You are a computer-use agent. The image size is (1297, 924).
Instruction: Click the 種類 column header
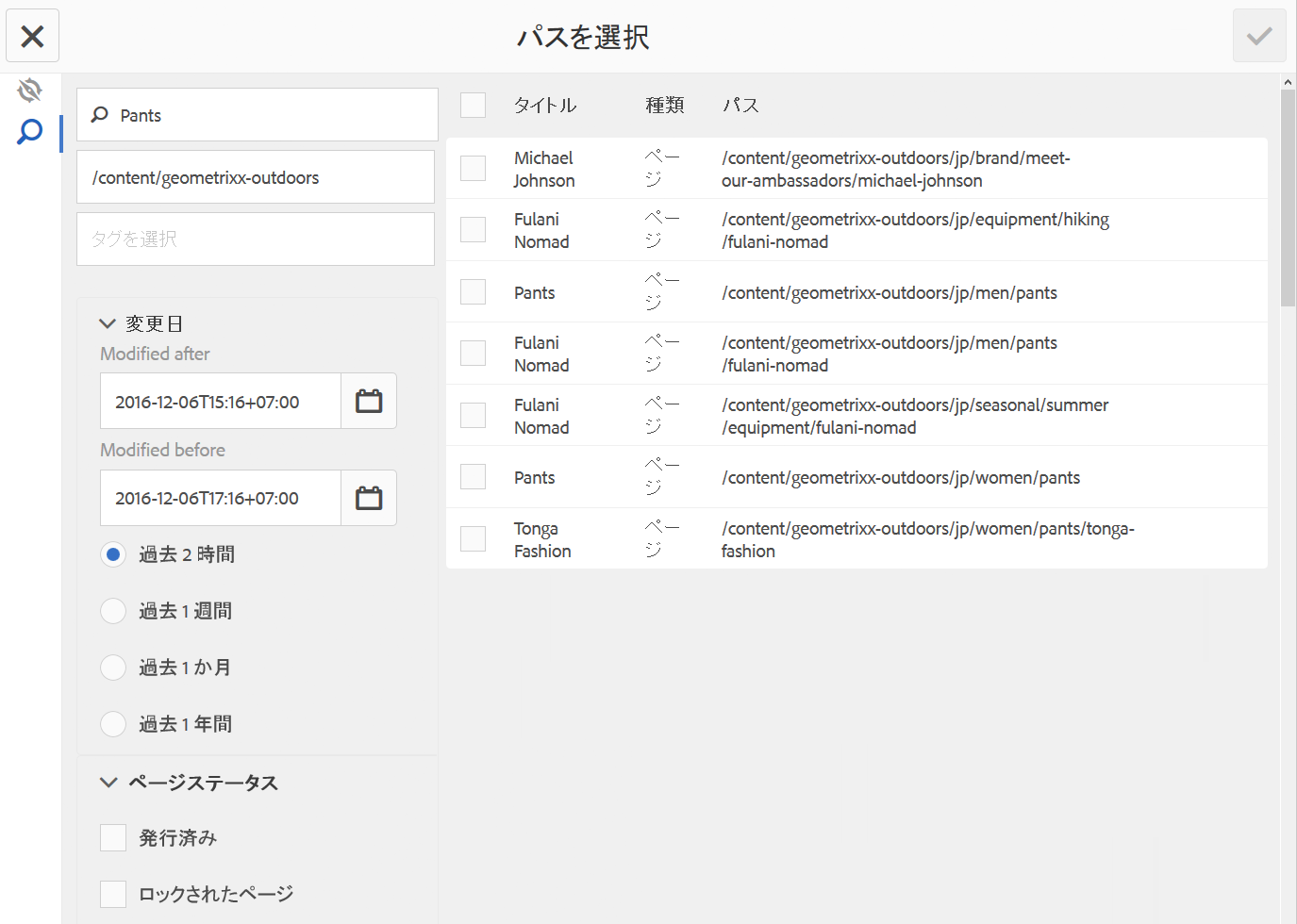665,105
